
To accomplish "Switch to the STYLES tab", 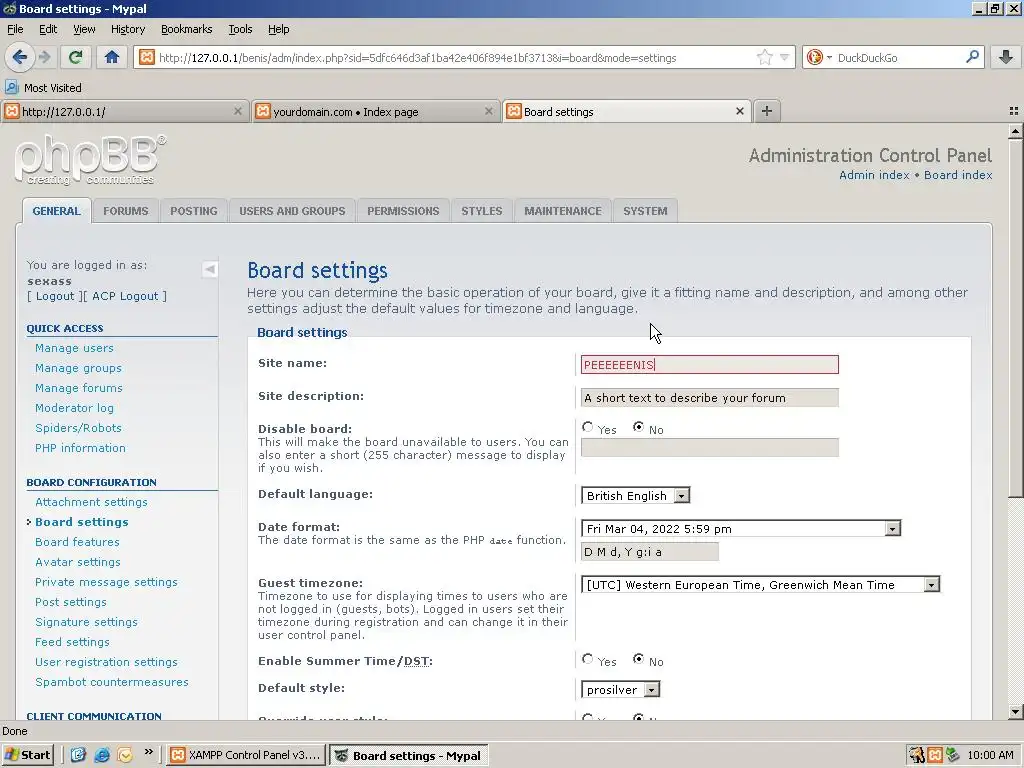I will pos(482,211).
